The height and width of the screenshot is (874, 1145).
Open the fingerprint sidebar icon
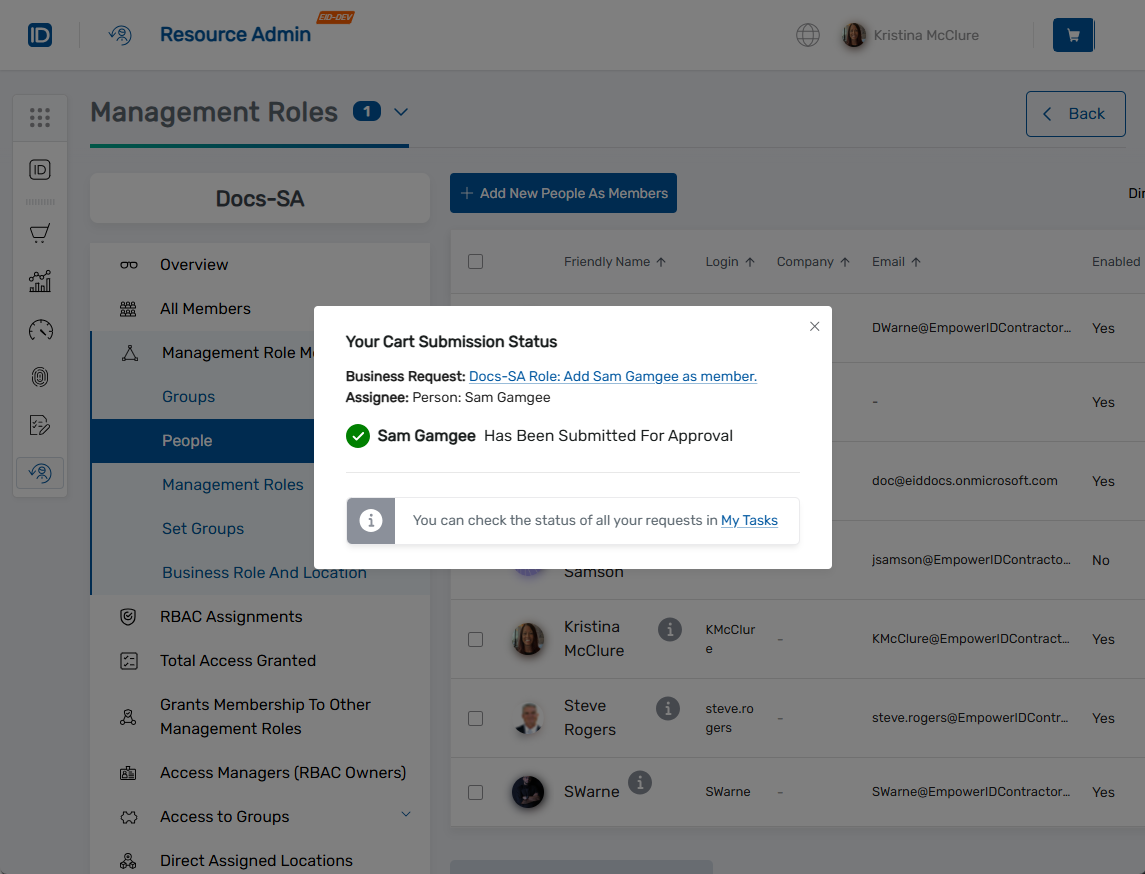(40, 377)
